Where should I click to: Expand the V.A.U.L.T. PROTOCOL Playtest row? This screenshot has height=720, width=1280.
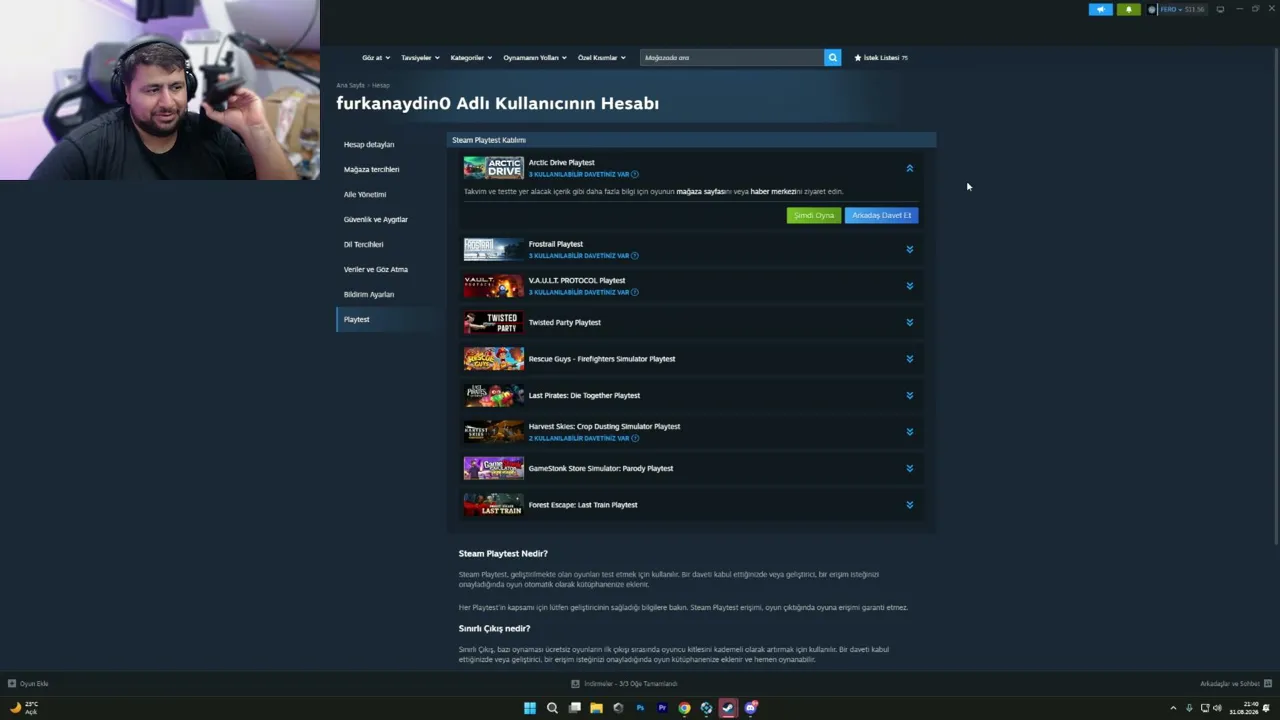click(909, 286)
